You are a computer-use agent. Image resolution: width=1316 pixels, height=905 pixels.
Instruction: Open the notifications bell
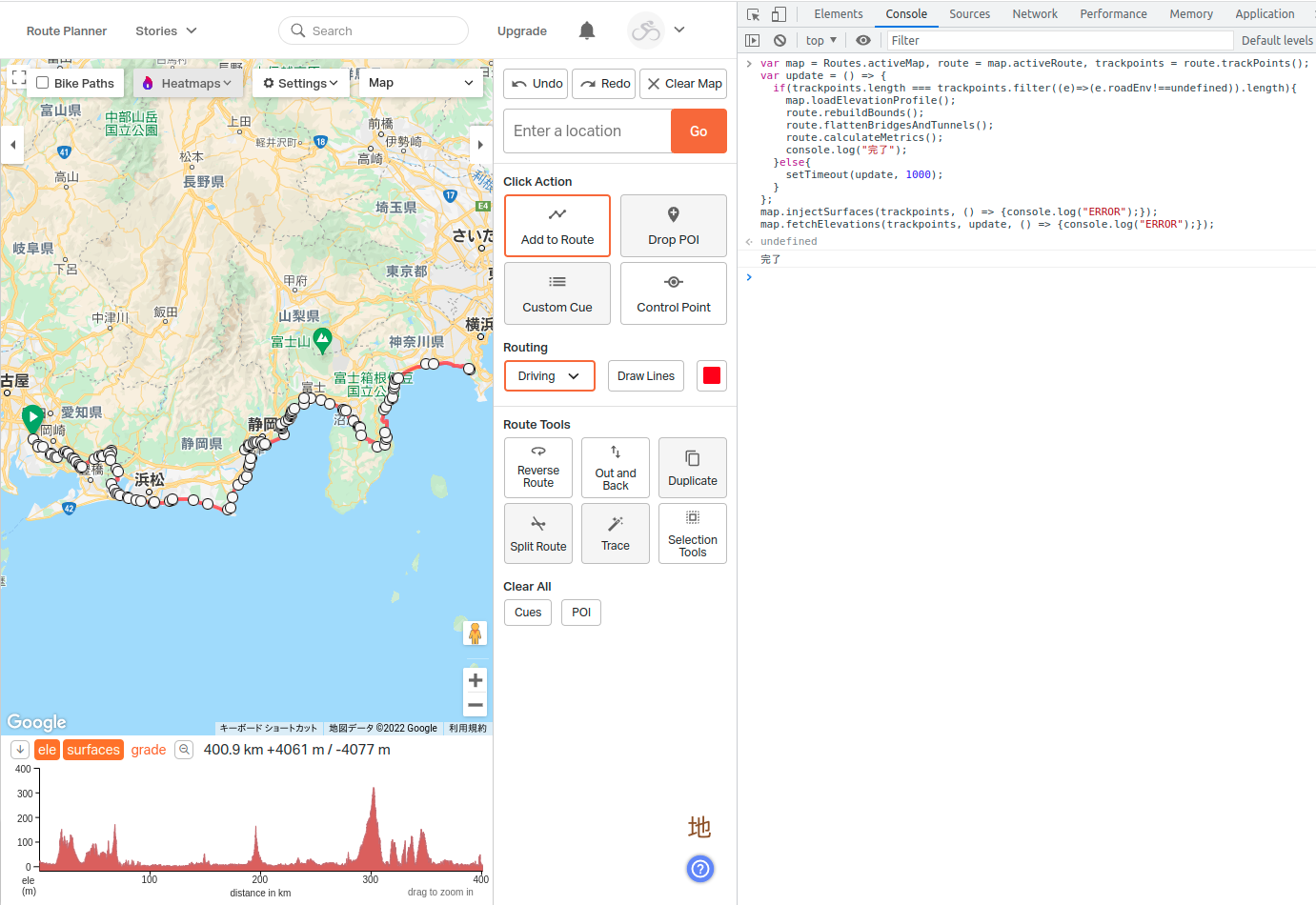[x=587, y=30]
